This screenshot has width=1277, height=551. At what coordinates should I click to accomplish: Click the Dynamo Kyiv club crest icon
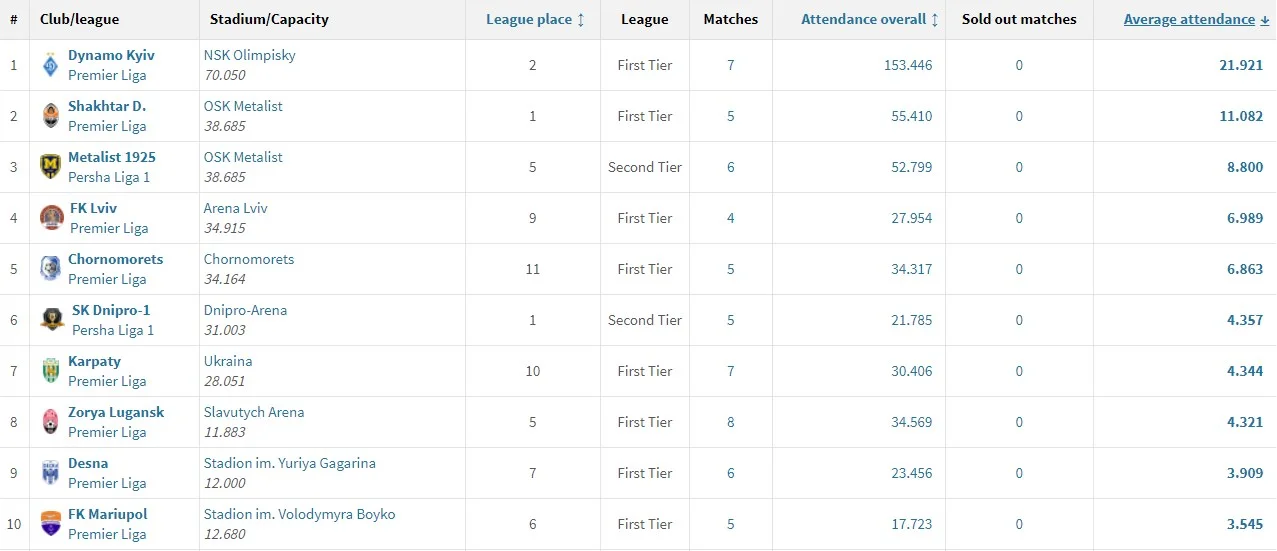tap(50, 66)
